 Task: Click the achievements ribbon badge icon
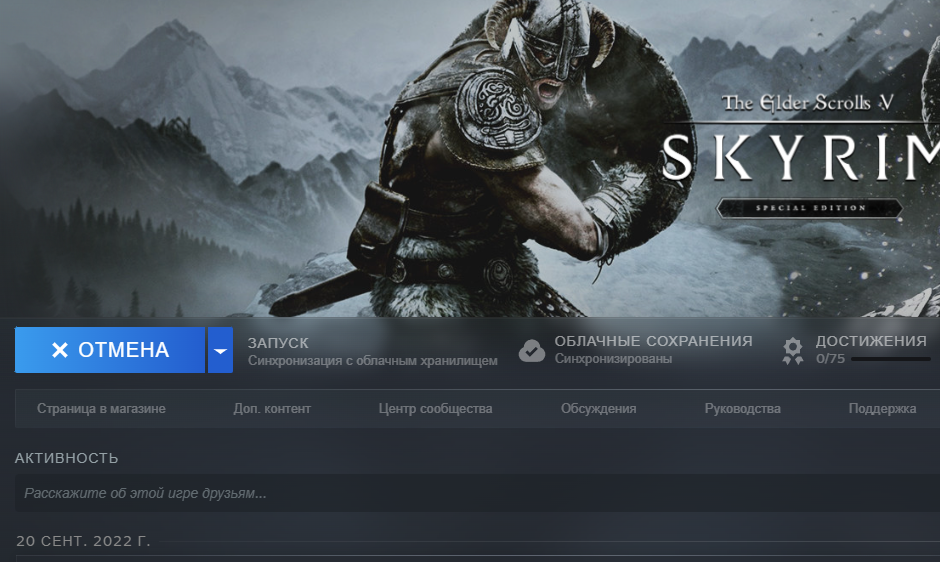click(793, 351)
